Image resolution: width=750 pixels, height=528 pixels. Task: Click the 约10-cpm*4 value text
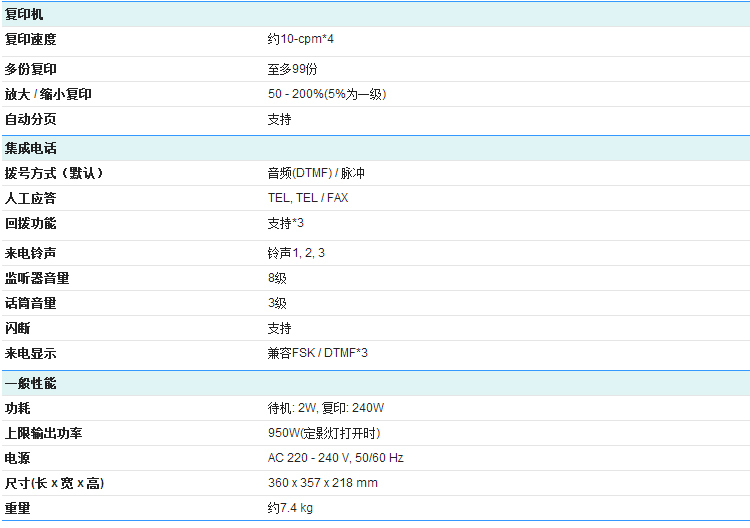coord(300,39)
